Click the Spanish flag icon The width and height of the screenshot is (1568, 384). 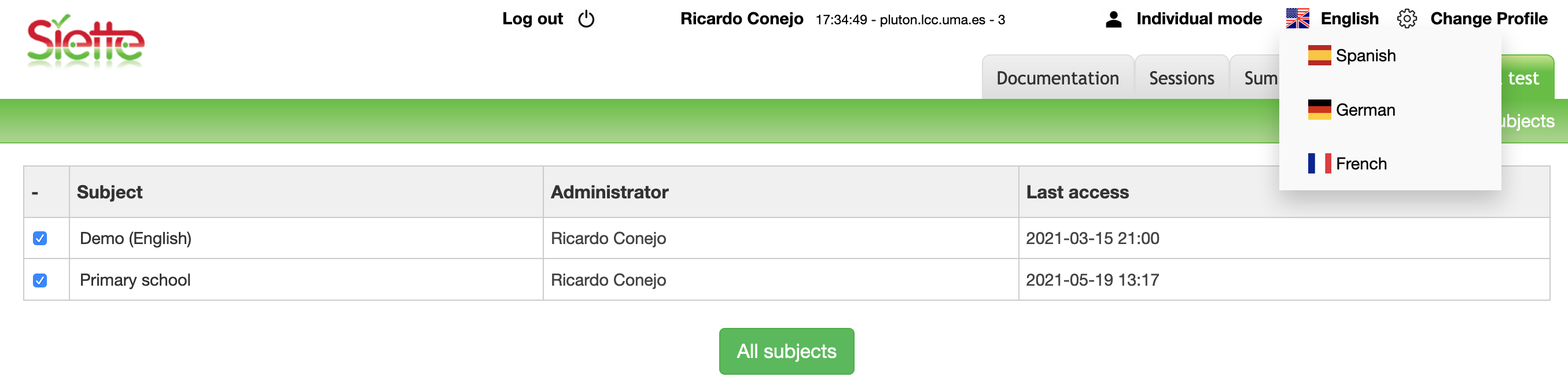(1319, 56)
